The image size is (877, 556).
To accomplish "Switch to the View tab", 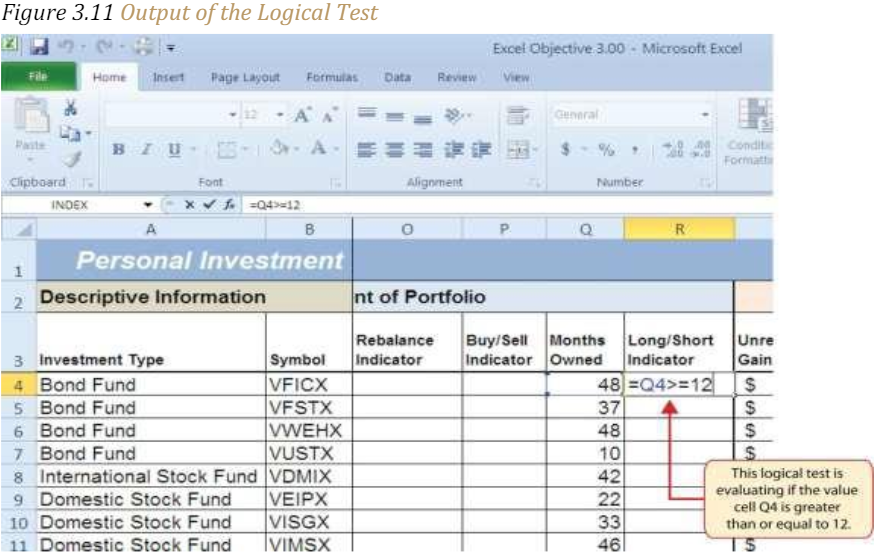I will (516, 77).
